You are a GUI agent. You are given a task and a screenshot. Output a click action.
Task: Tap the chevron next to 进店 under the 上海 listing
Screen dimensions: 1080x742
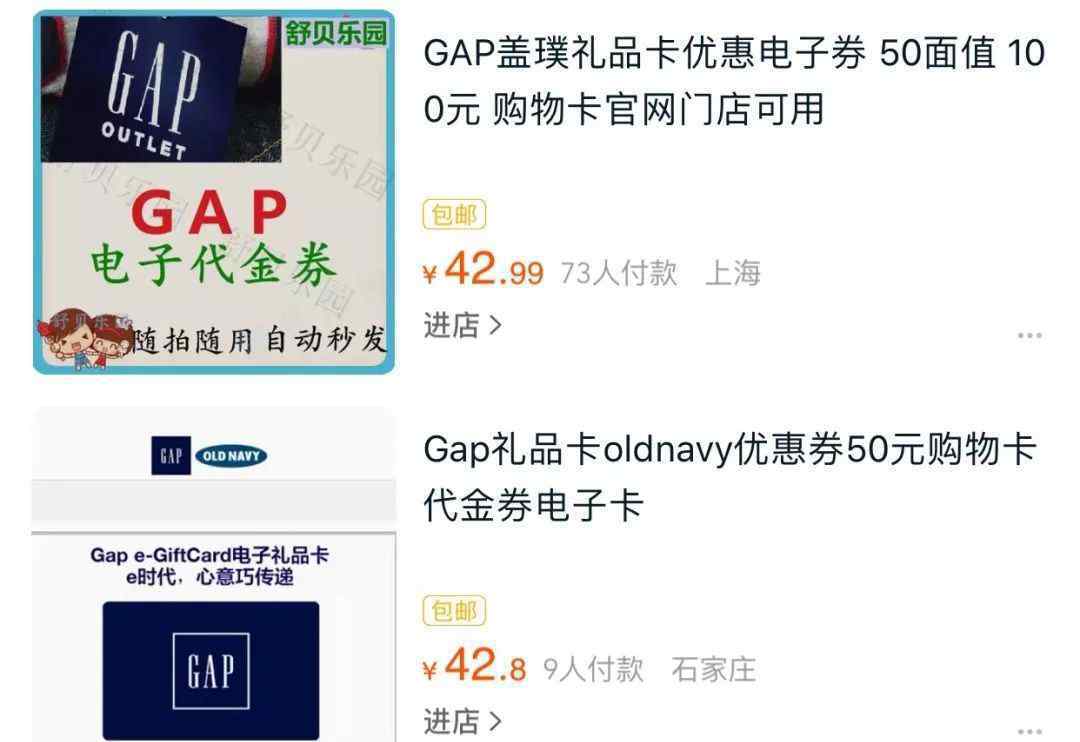pos(495,324)
